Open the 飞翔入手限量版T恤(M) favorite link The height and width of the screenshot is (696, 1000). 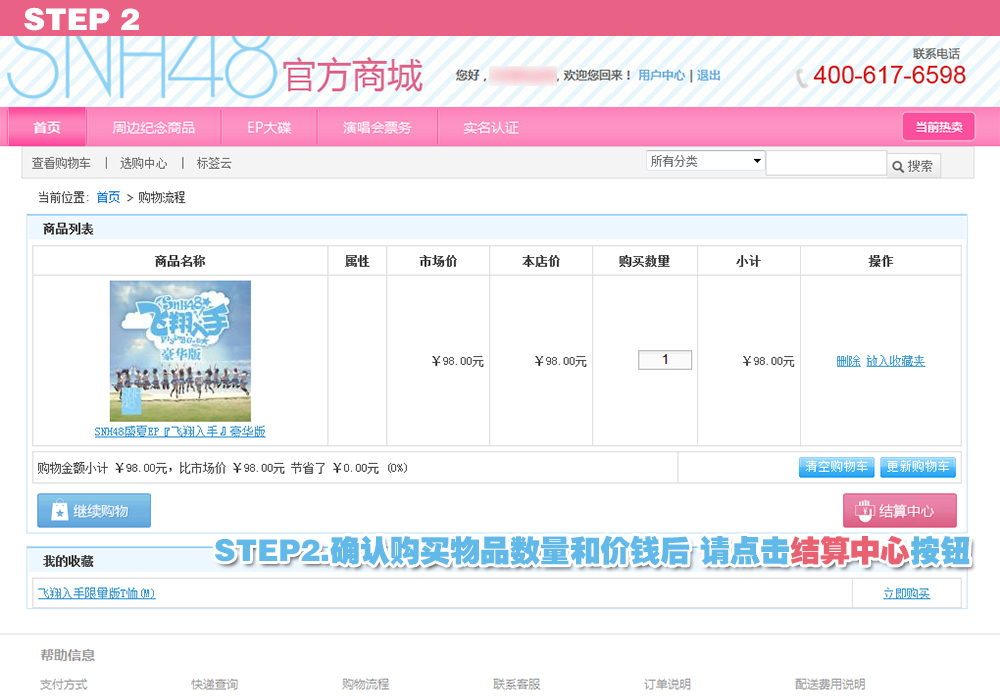pyautogui.click(x=96, y=593)
